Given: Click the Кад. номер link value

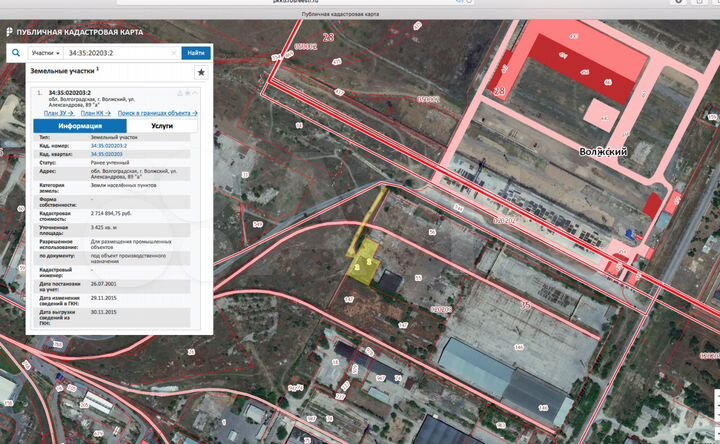Looking at the screenshot, I should coord(109,146).
